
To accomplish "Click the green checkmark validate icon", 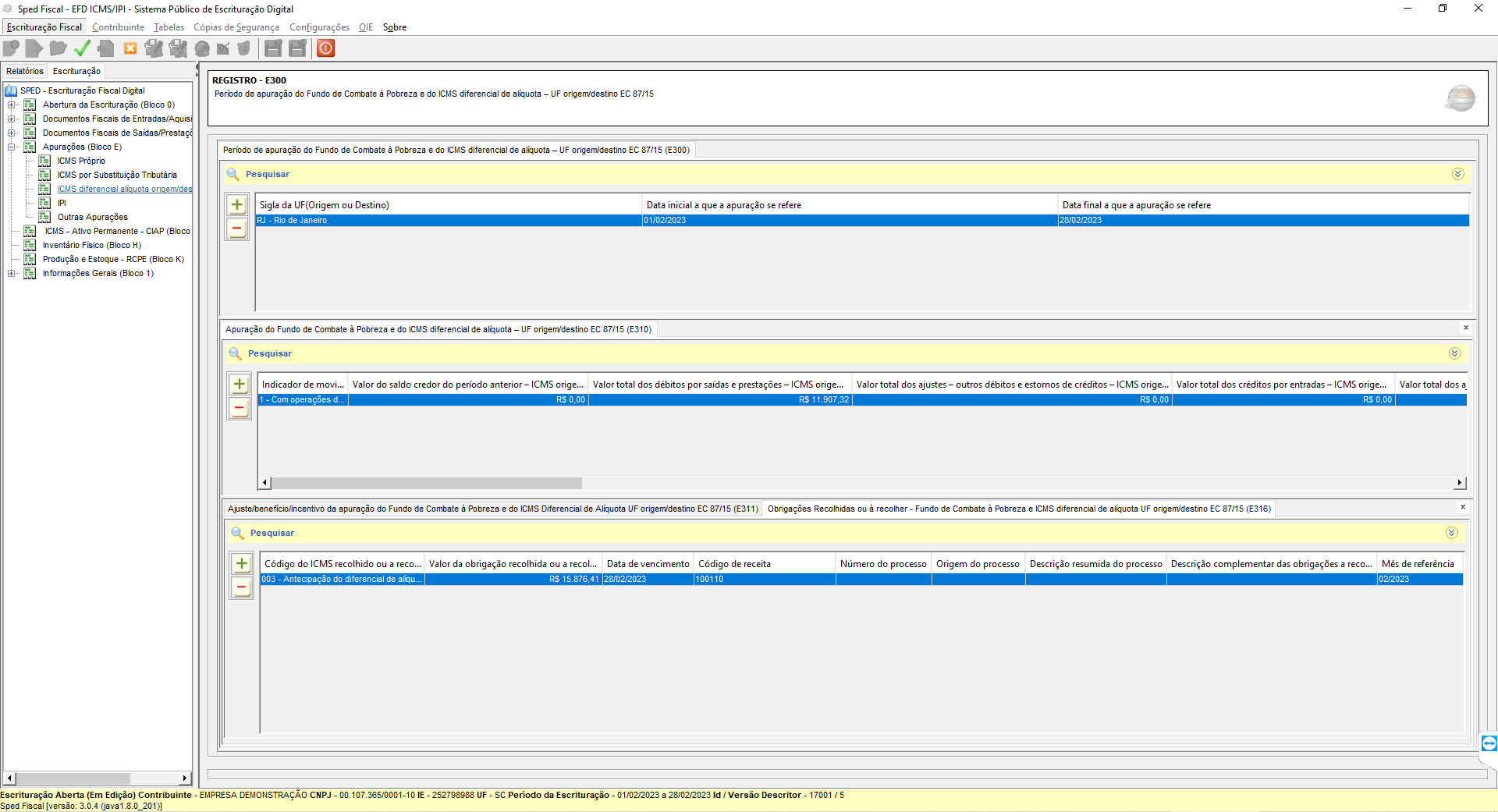I will pyautogui.click(x=82, y=48).
